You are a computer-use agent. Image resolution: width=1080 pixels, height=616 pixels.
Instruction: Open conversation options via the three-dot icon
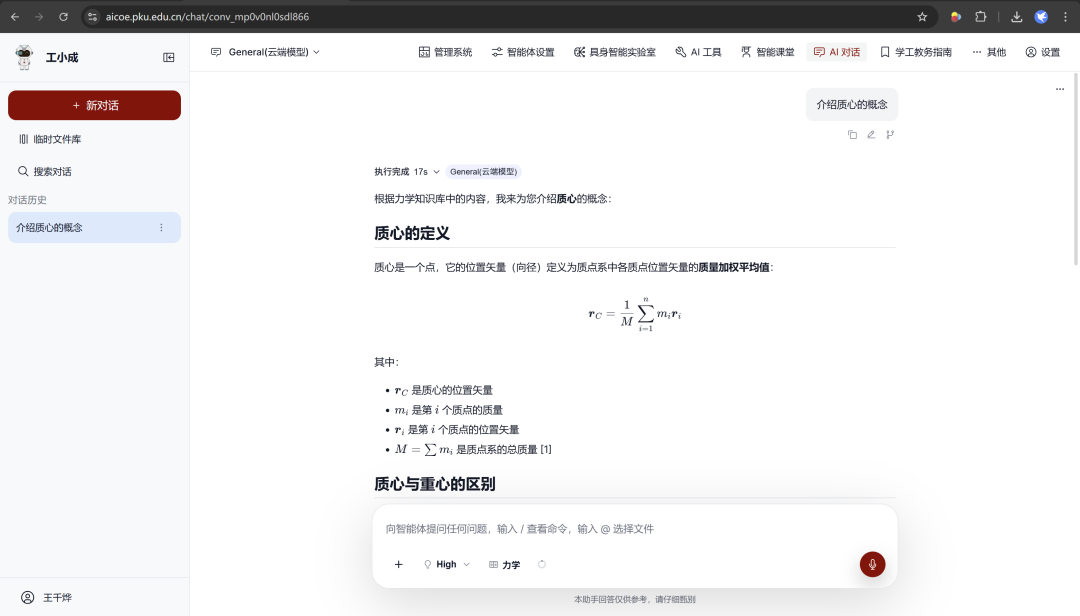161,227
